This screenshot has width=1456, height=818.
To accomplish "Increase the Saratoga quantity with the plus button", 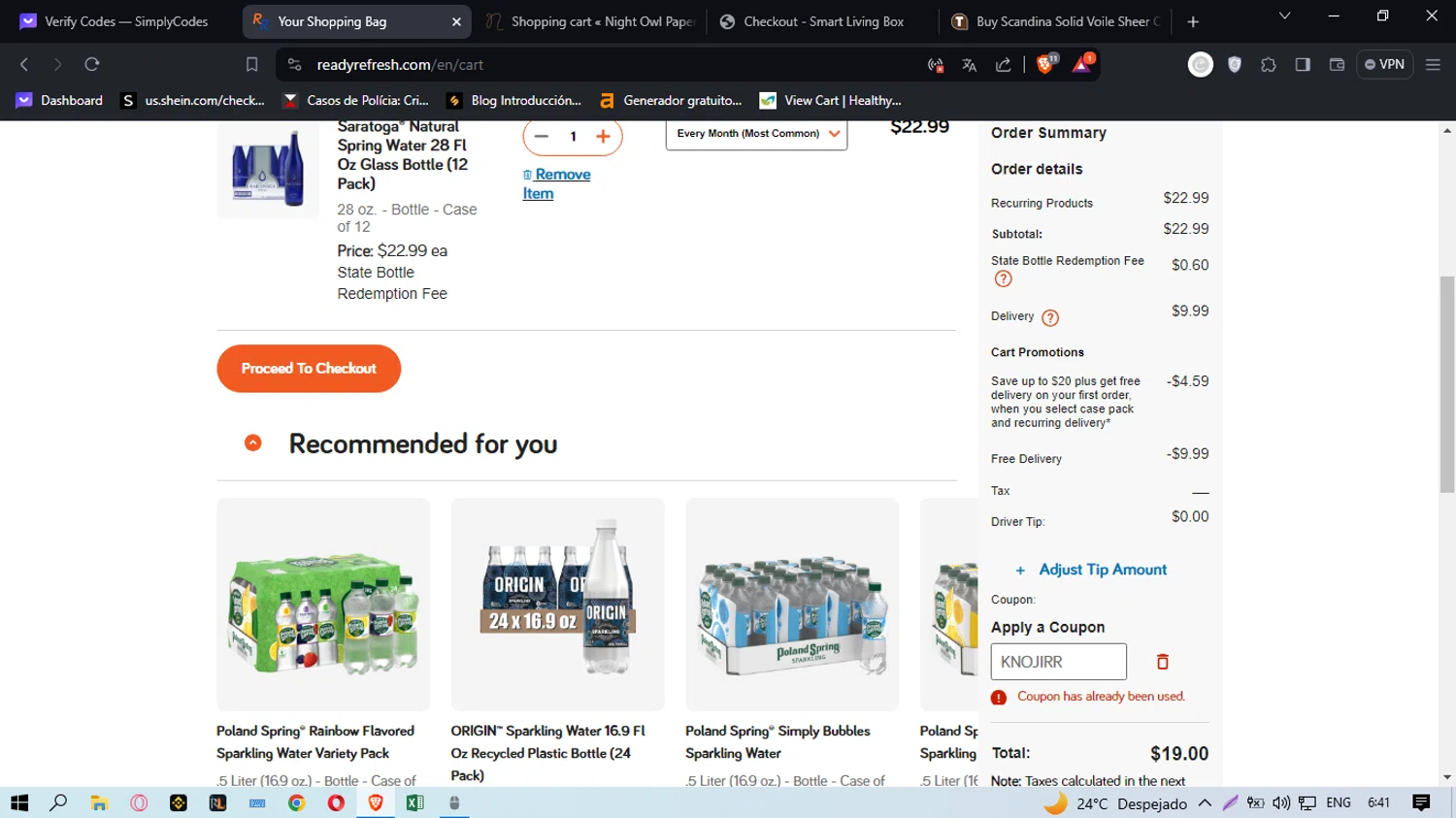I will click(x=603, y=136).
